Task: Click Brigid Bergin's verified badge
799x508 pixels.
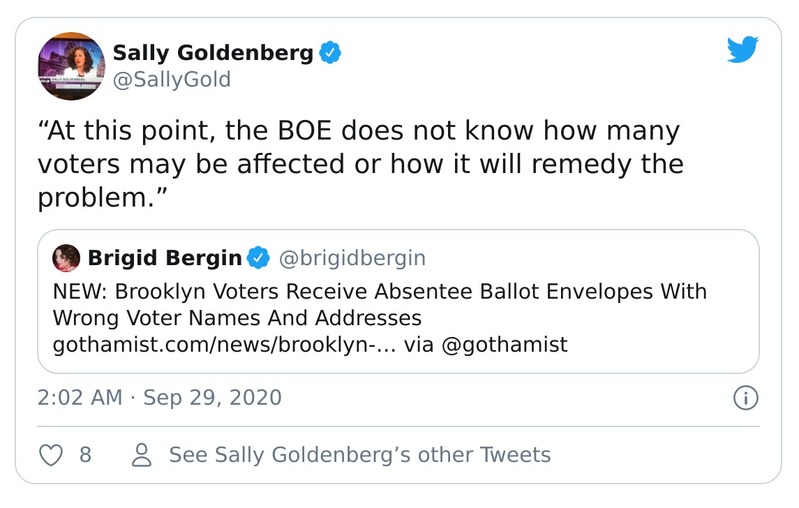Action: [x=258, y=258]
